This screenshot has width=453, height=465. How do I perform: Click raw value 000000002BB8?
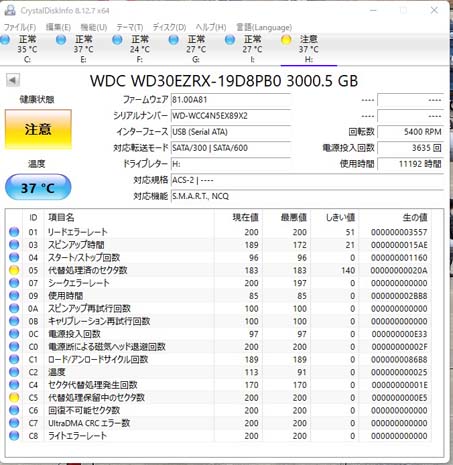coord(399,296)
